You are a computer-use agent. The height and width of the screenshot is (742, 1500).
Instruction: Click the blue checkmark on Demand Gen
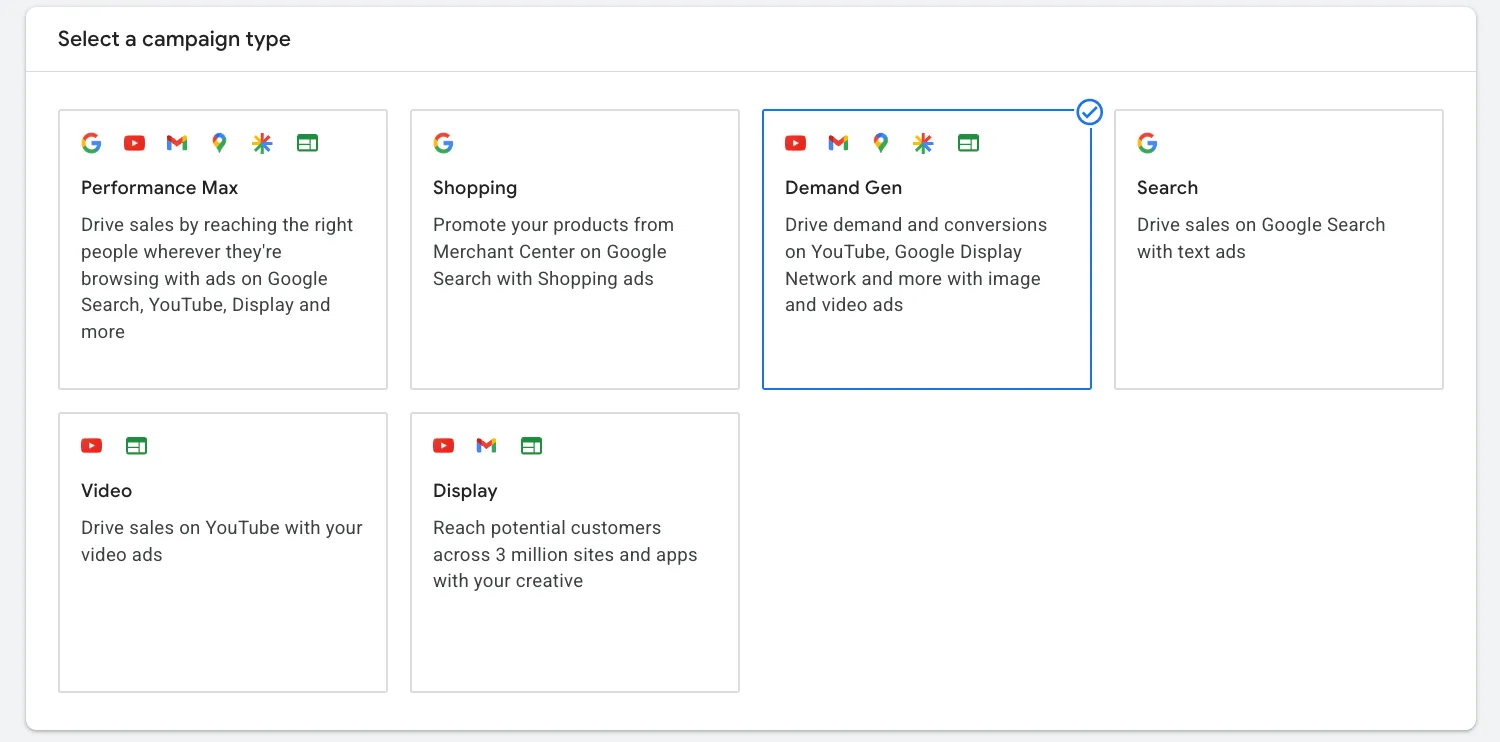coord(1090,112)
